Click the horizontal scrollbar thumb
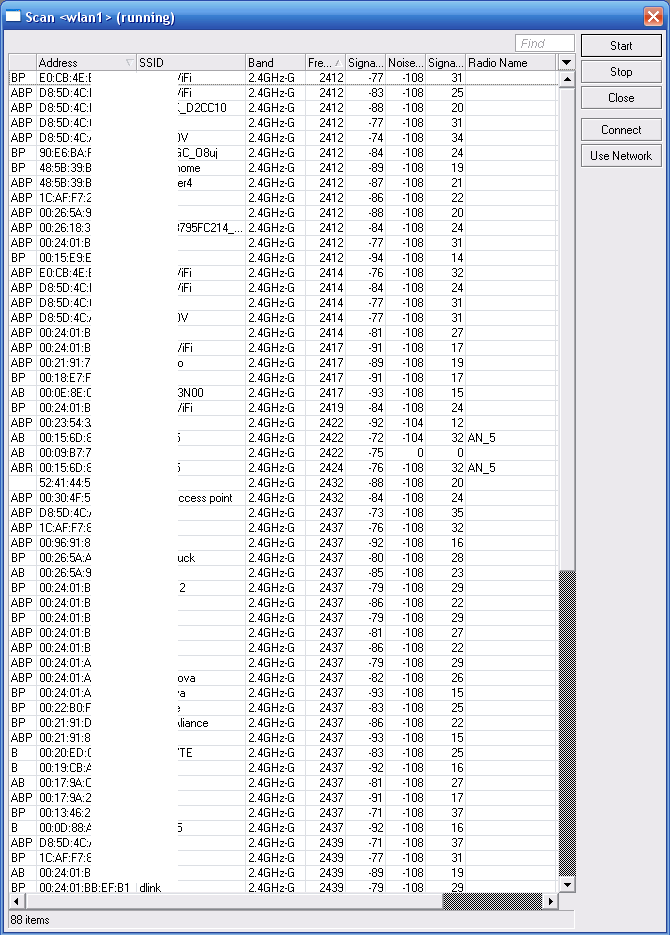 [x=232, y=901]
